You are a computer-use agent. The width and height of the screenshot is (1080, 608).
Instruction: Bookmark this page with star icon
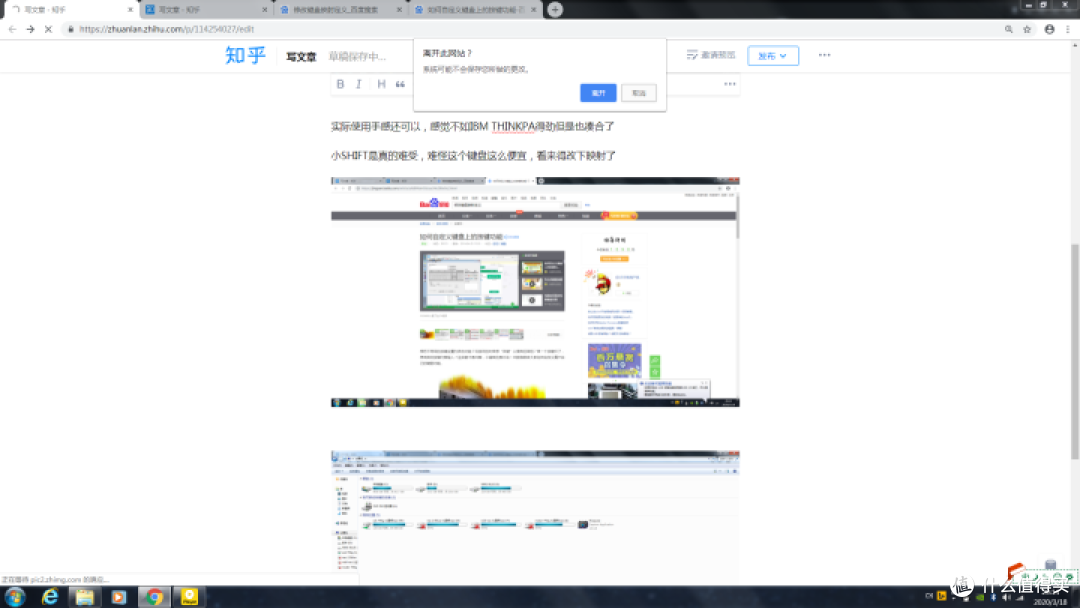(x=1027, y=29)
